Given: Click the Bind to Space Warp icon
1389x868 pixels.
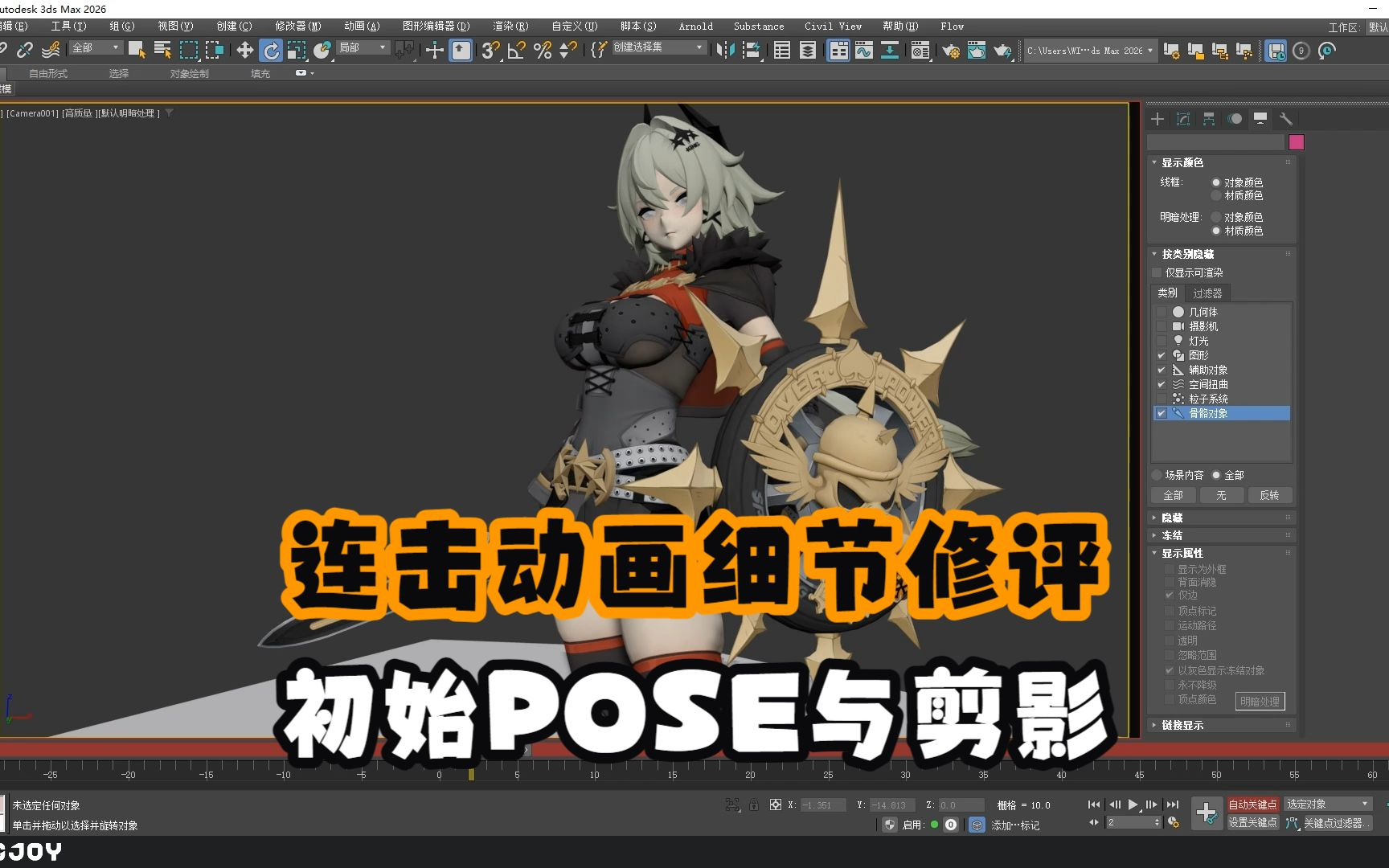Looking at the screenshot, I should (x=51, y=51).
